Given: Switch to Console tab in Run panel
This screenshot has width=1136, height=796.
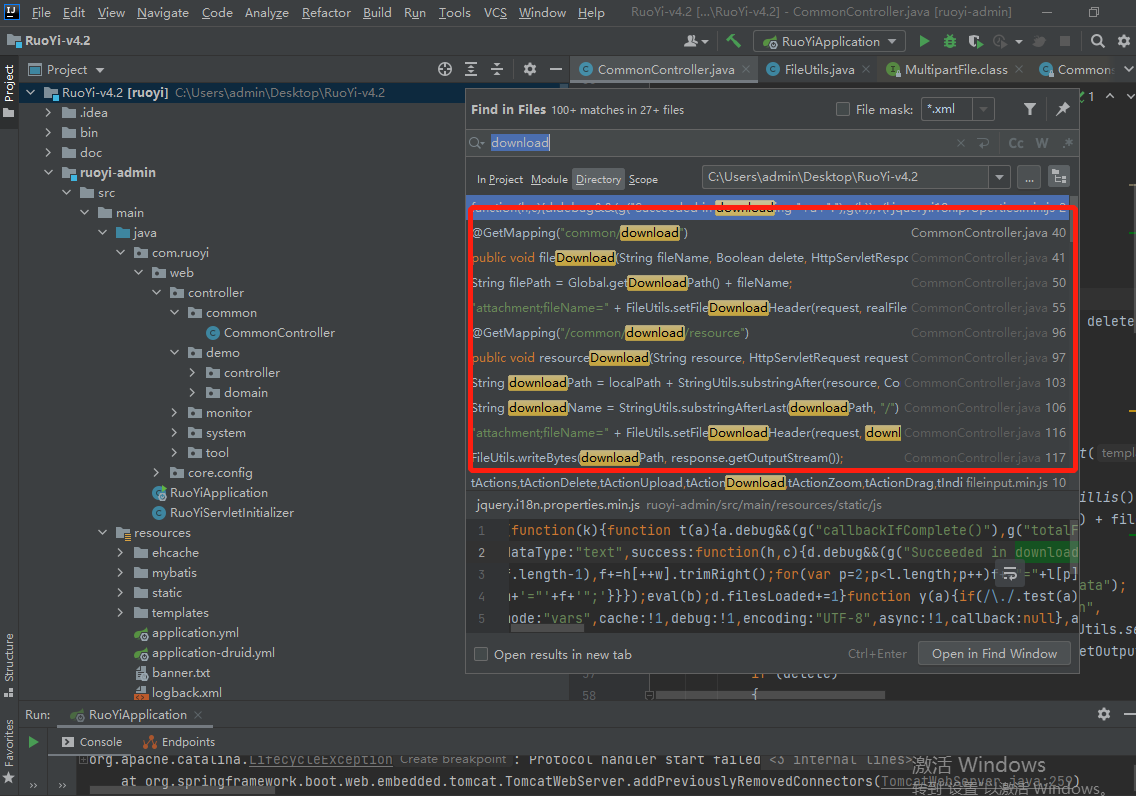Looking at the screenshot, I should [x=93, y=742].
